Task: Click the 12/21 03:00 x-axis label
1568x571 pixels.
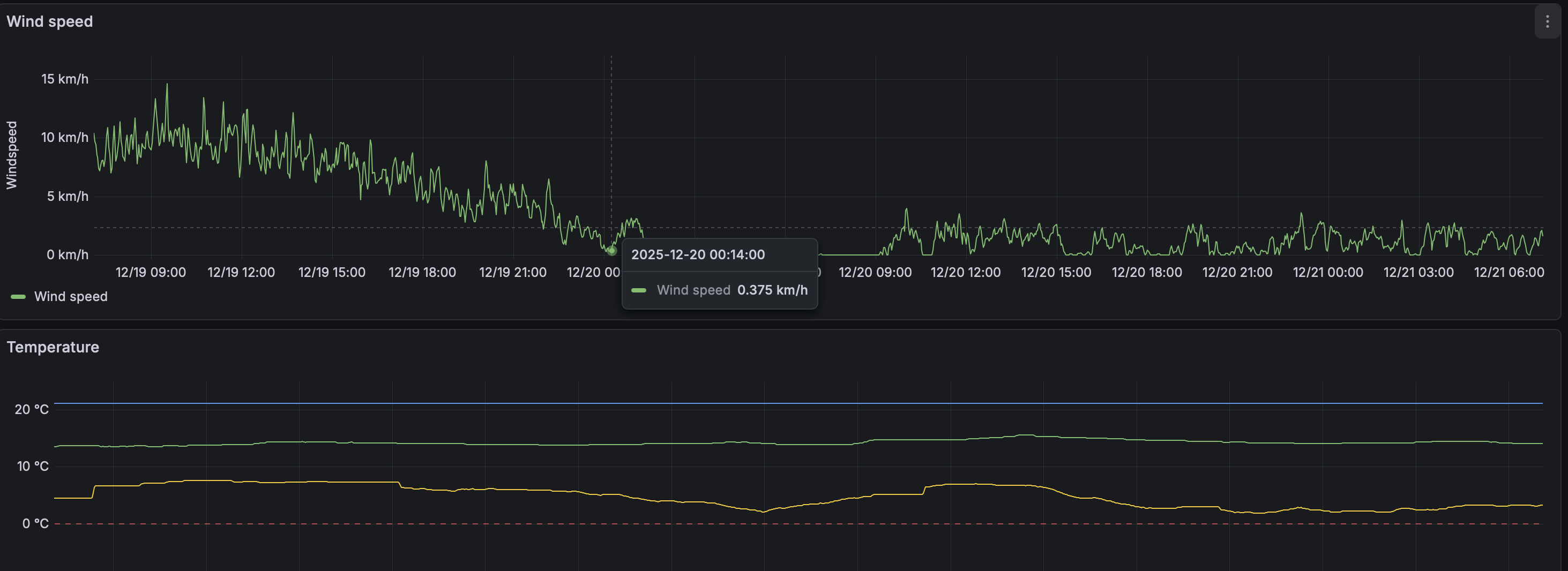Action: coord(1418,272)
